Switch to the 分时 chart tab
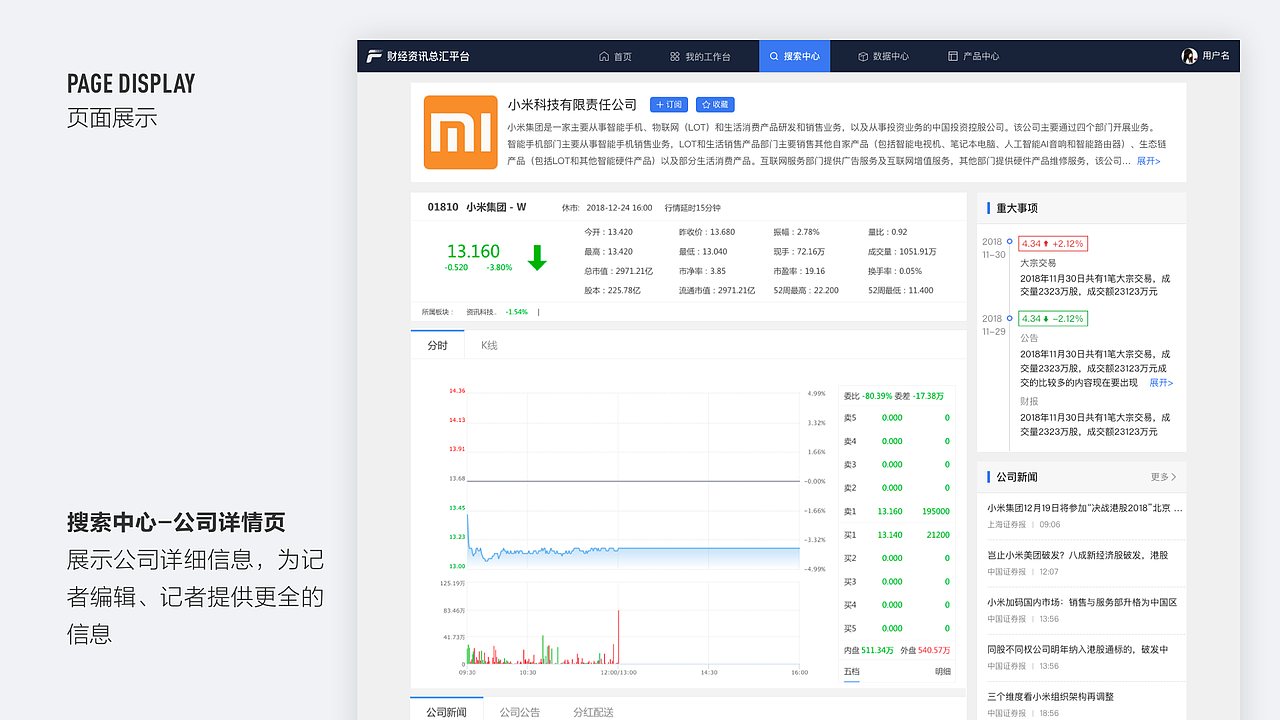This screenshot has height=720, width=1280. [x=437, y=345]
